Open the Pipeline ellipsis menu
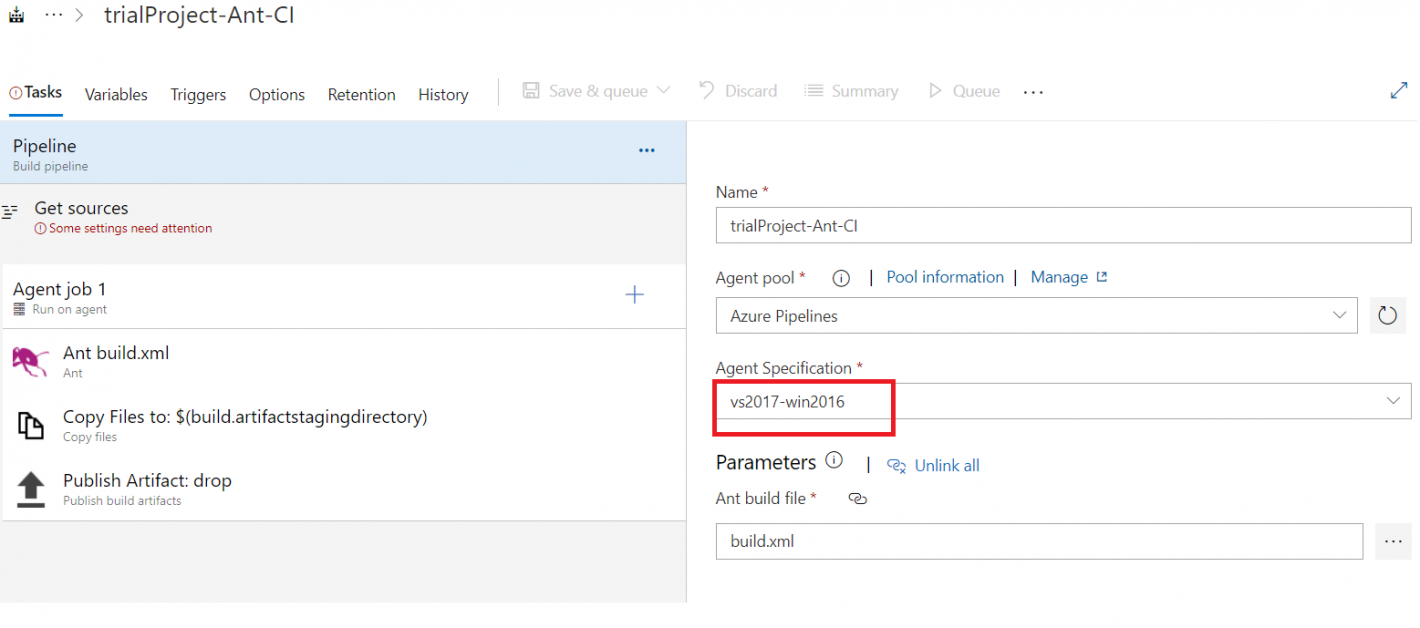The image size is (1420, 628). pos(646,150)
